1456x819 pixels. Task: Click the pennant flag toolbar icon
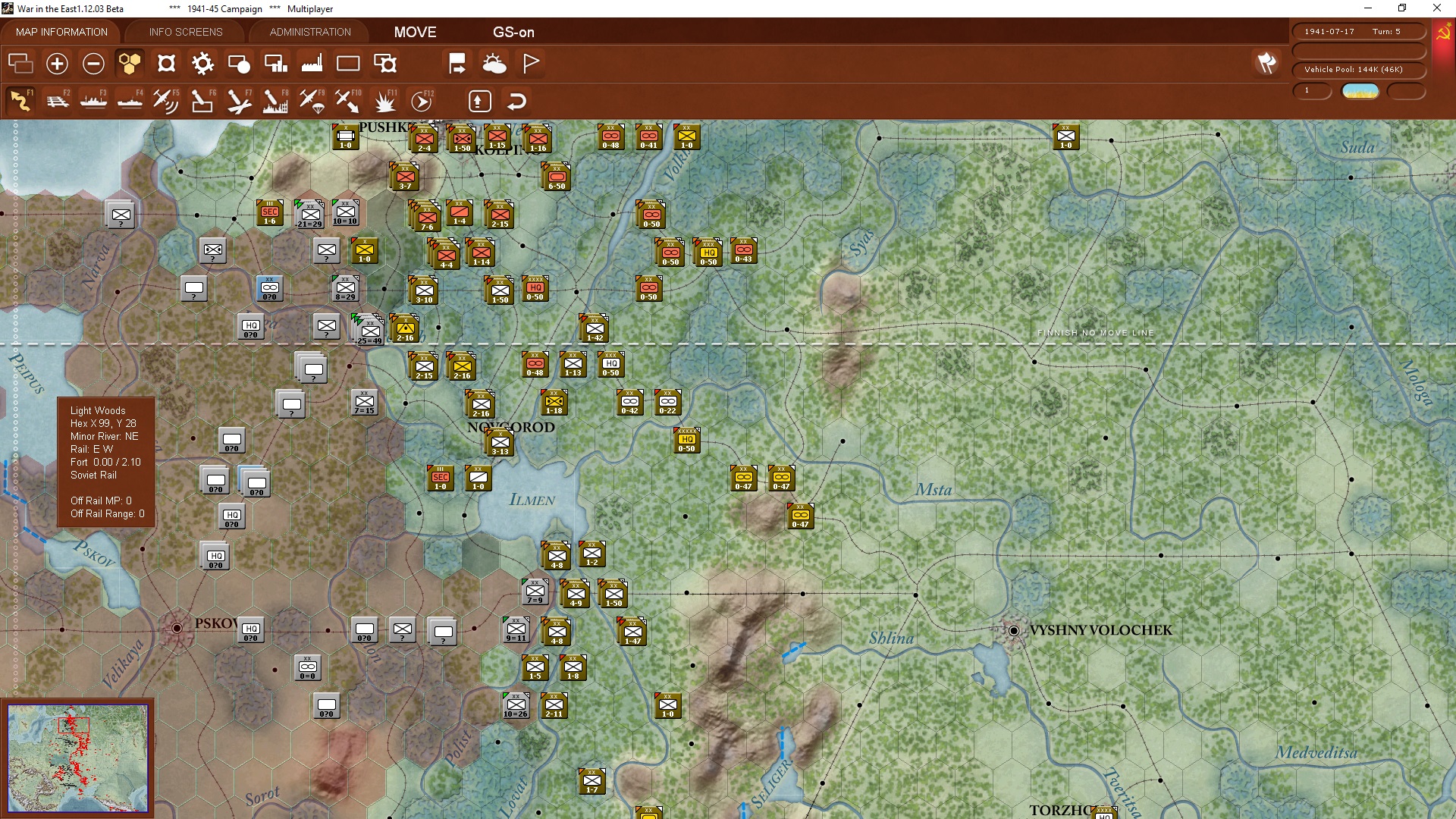531,64
